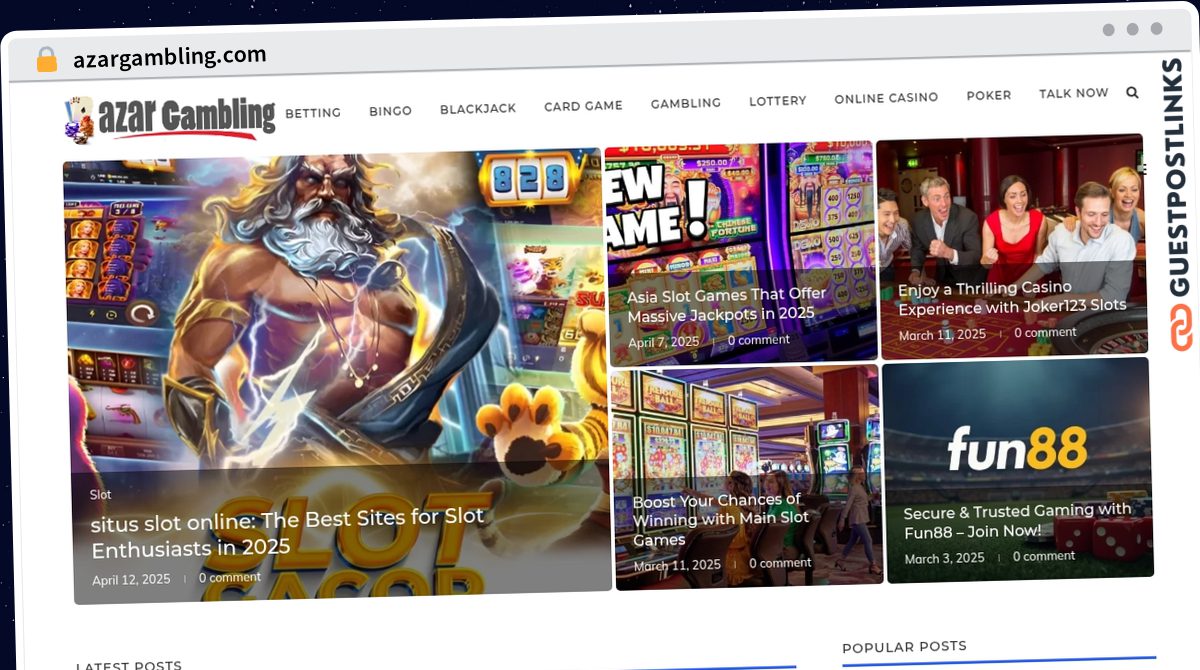Click the Popular Posts heading
The image size is (1200, 670).
coord(904,647)
